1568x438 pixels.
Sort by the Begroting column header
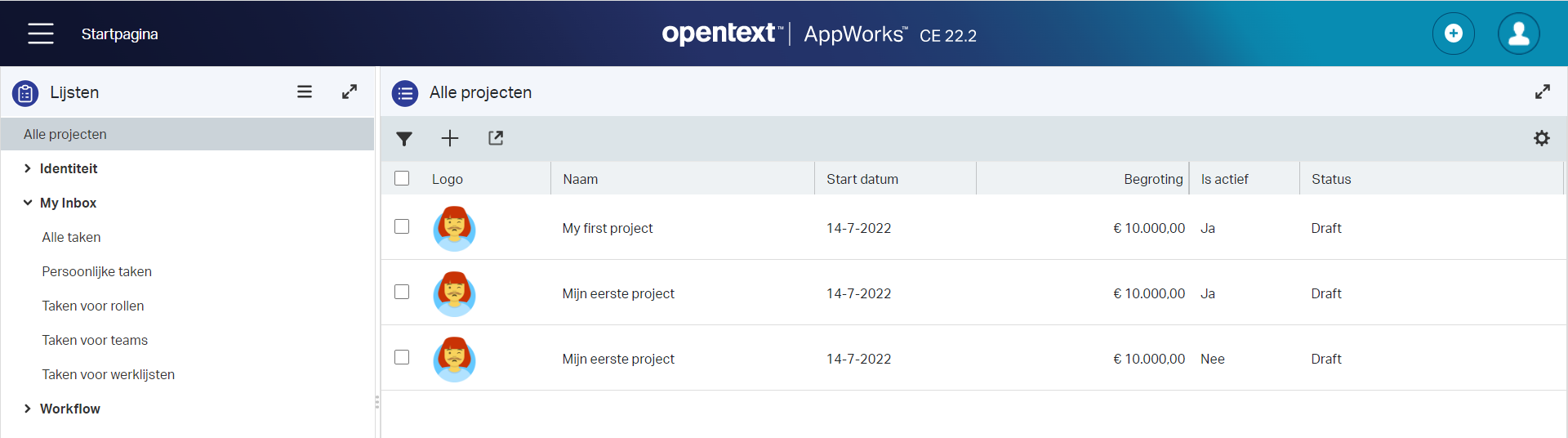pos(1152,179)
